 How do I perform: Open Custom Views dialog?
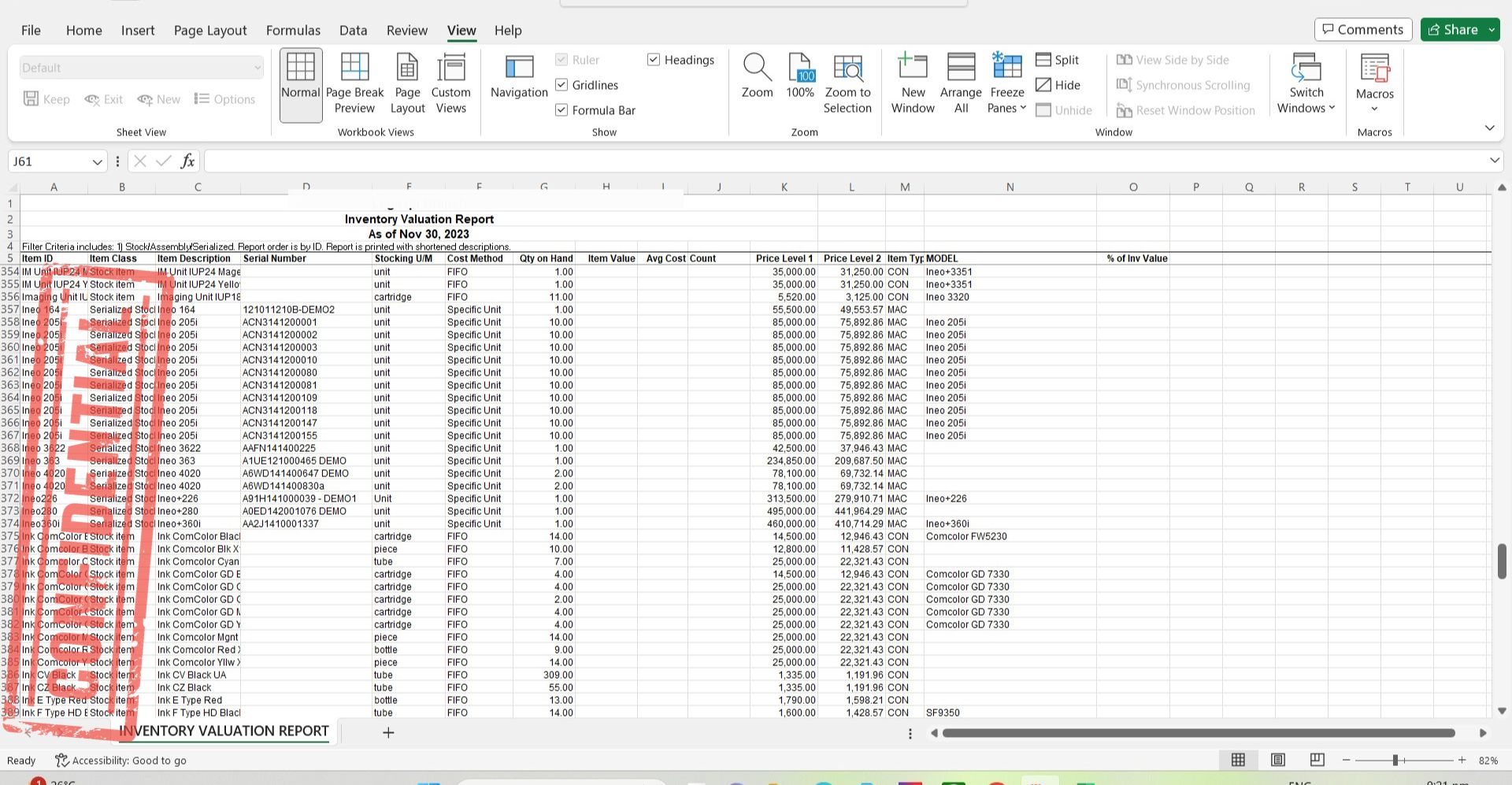pos(450,85)
